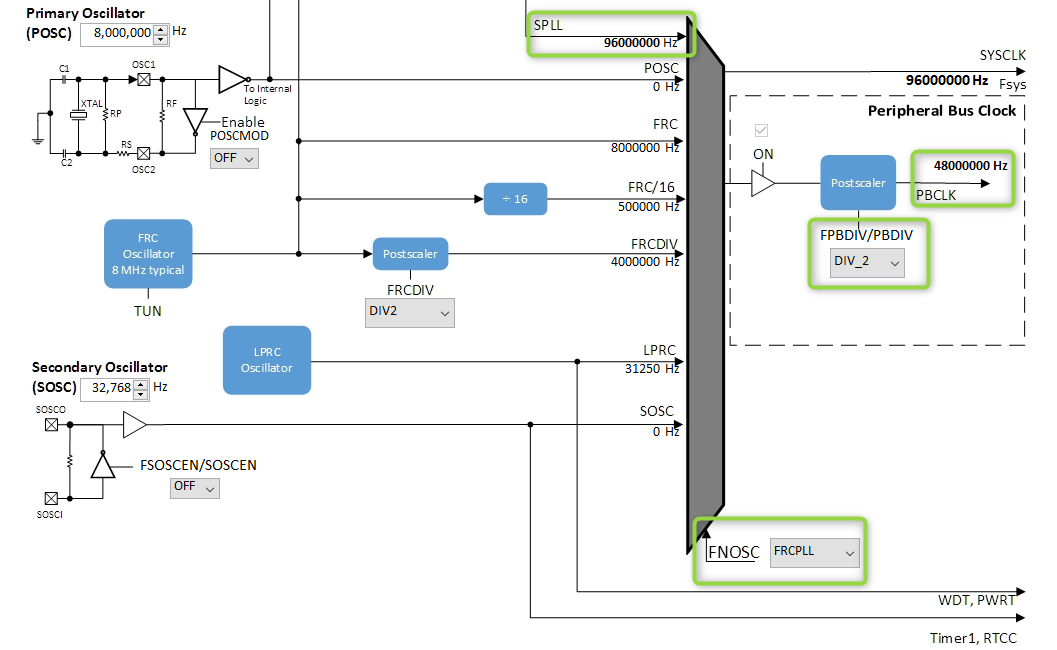Screen dimensions: 1057x650
Task: Open the FNOSC dropdown showing FRCPLL
Action: click(814, 552)
